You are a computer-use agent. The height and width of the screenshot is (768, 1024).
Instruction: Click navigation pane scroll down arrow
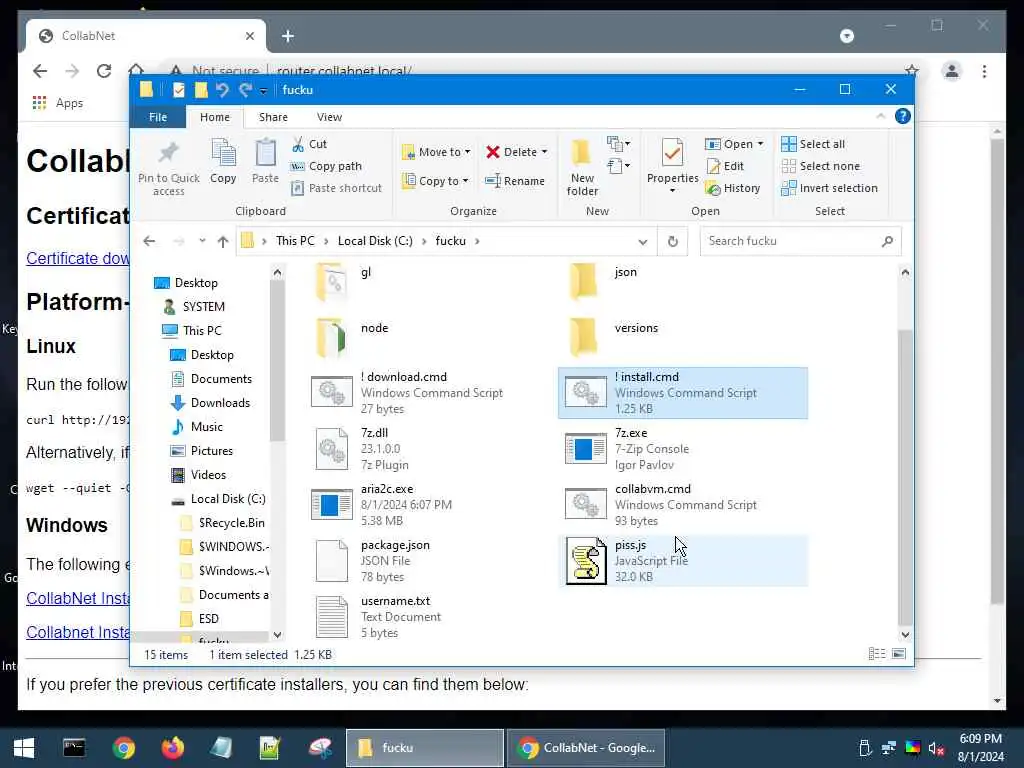[277, 634]
